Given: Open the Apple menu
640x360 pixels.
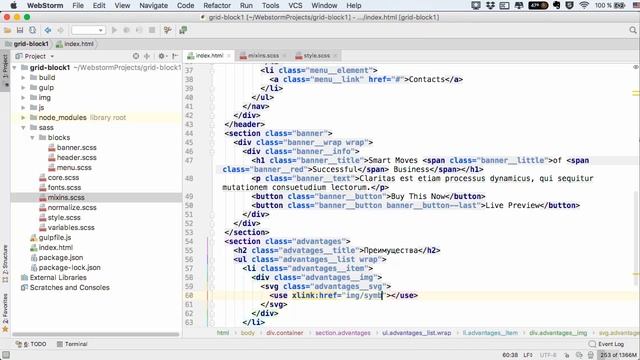Looking at the screenshot, I should pos(13,5).
